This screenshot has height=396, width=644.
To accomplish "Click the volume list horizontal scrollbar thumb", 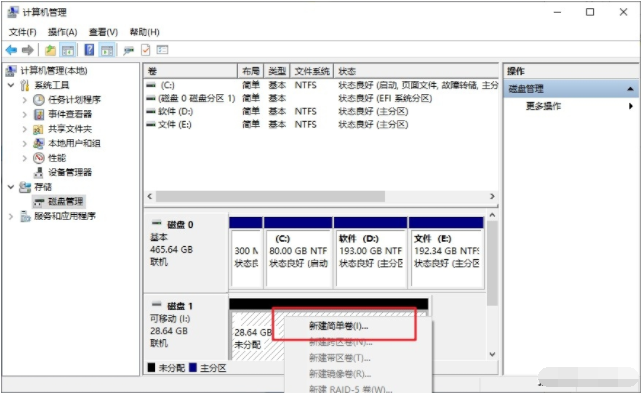I will [271, 196].
